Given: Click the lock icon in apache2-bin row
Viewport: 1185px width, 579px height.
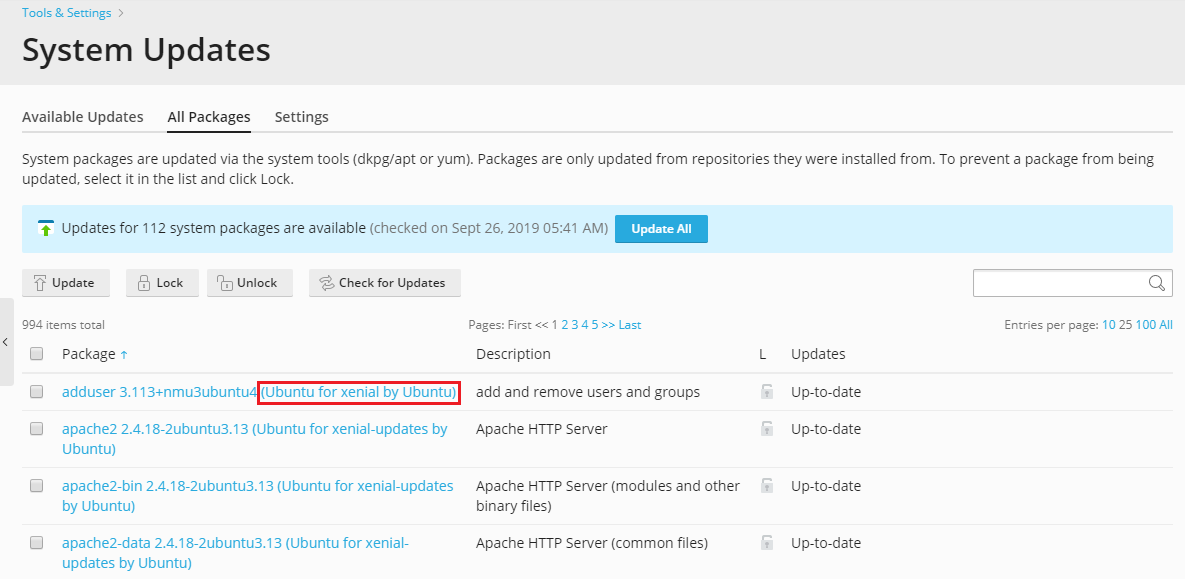Looking at the screenshot, I should coord(767,486).
